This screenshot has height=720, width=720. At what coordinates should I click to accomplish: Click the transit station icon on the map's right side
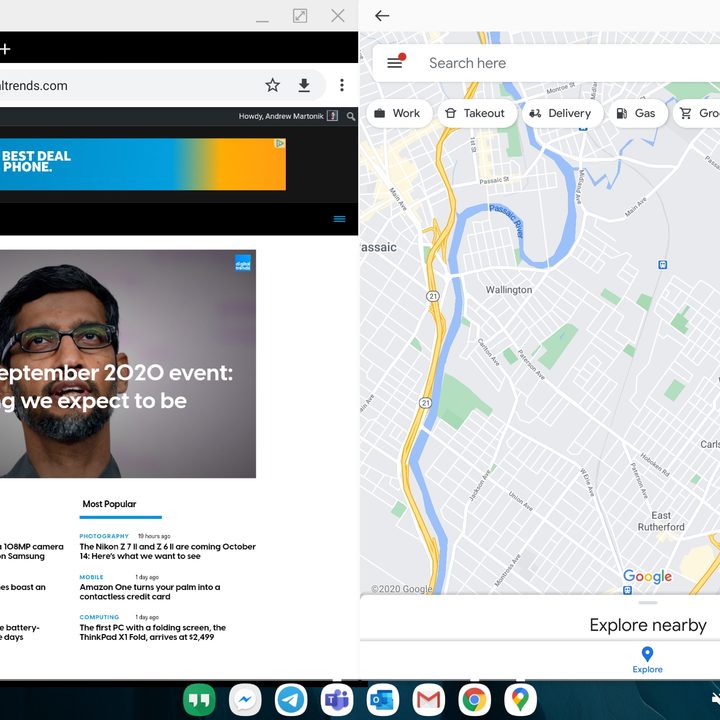[662, 264]
